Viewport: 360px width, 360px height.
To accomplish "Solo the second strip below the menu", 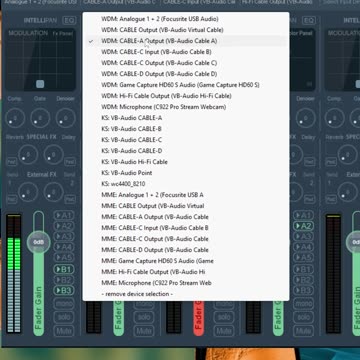I will 144,317.
